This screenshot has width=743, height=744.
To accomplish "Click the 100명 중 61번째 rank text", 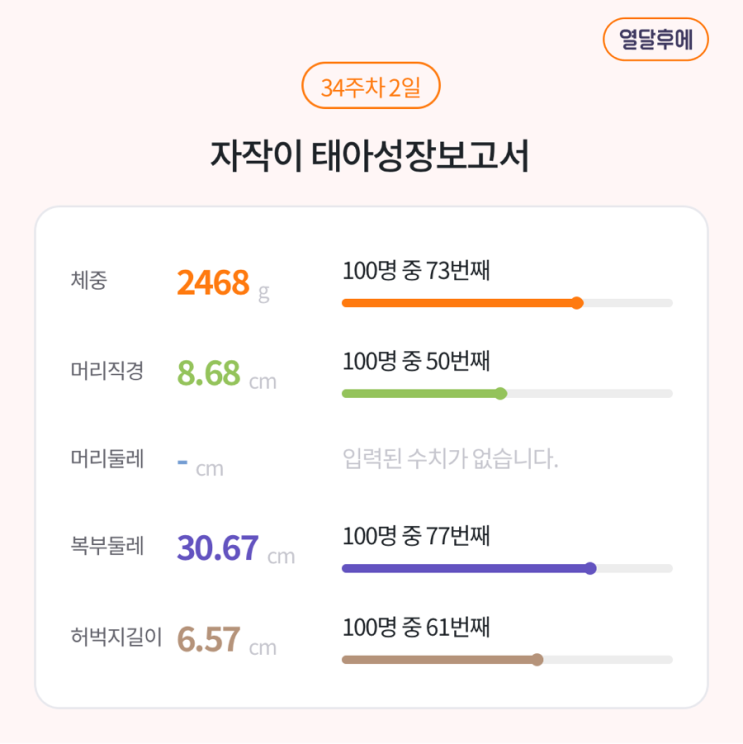I will [415, 627].
